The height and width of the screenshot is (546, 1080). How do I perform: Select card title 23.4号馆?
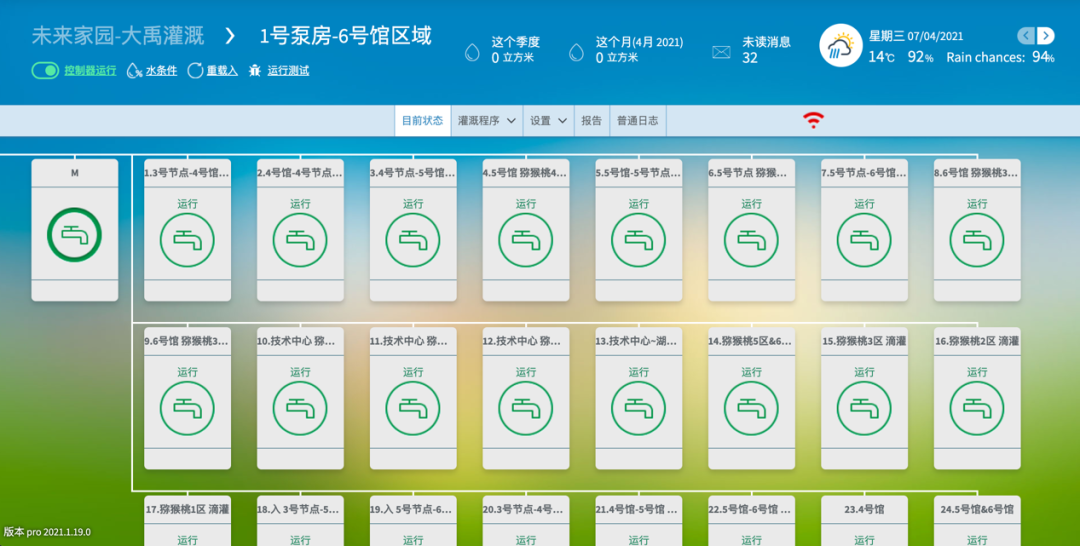pos(864,510)
